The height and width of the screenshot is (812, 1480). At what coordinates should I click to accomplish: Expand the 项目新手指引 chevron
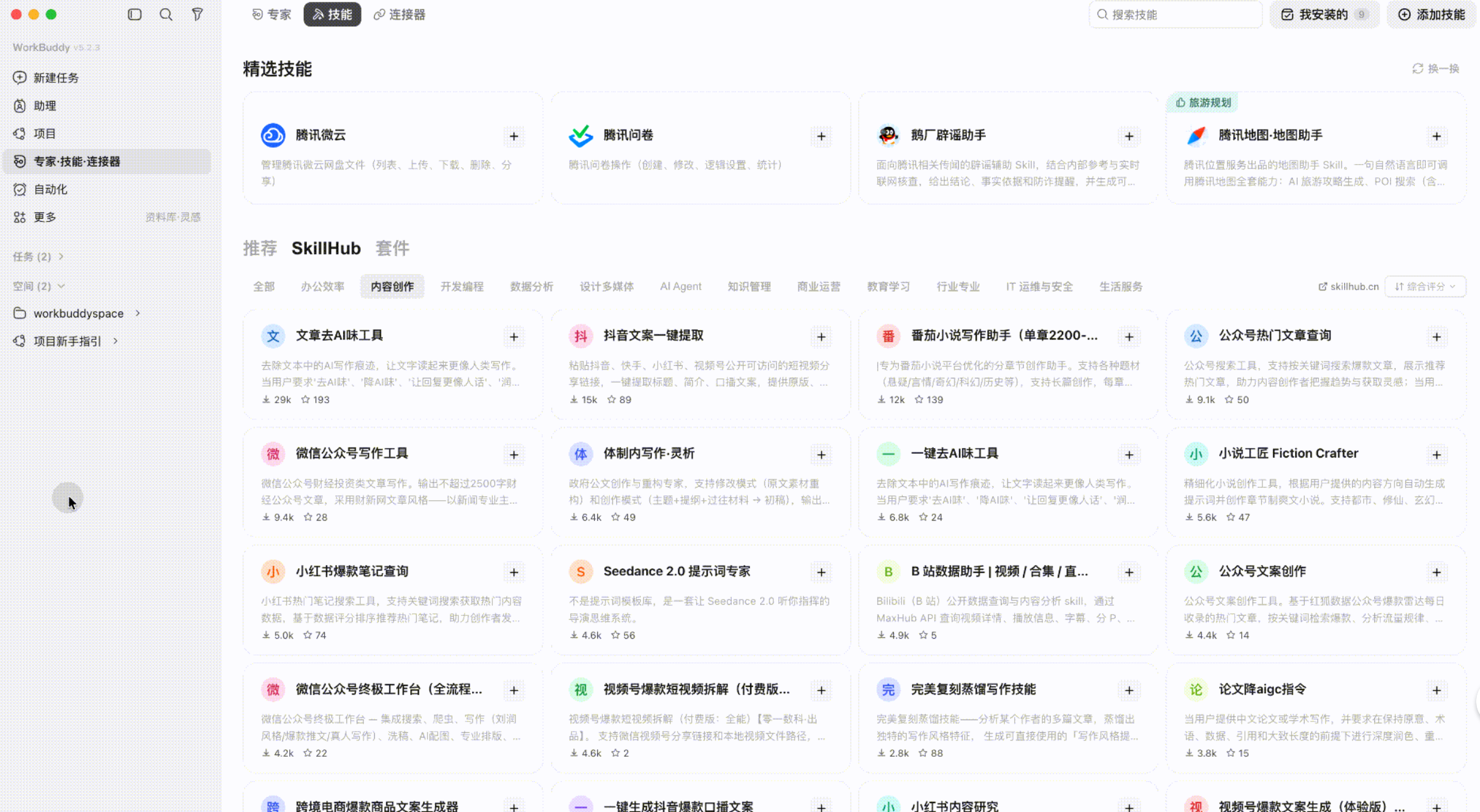click(116, 341)
